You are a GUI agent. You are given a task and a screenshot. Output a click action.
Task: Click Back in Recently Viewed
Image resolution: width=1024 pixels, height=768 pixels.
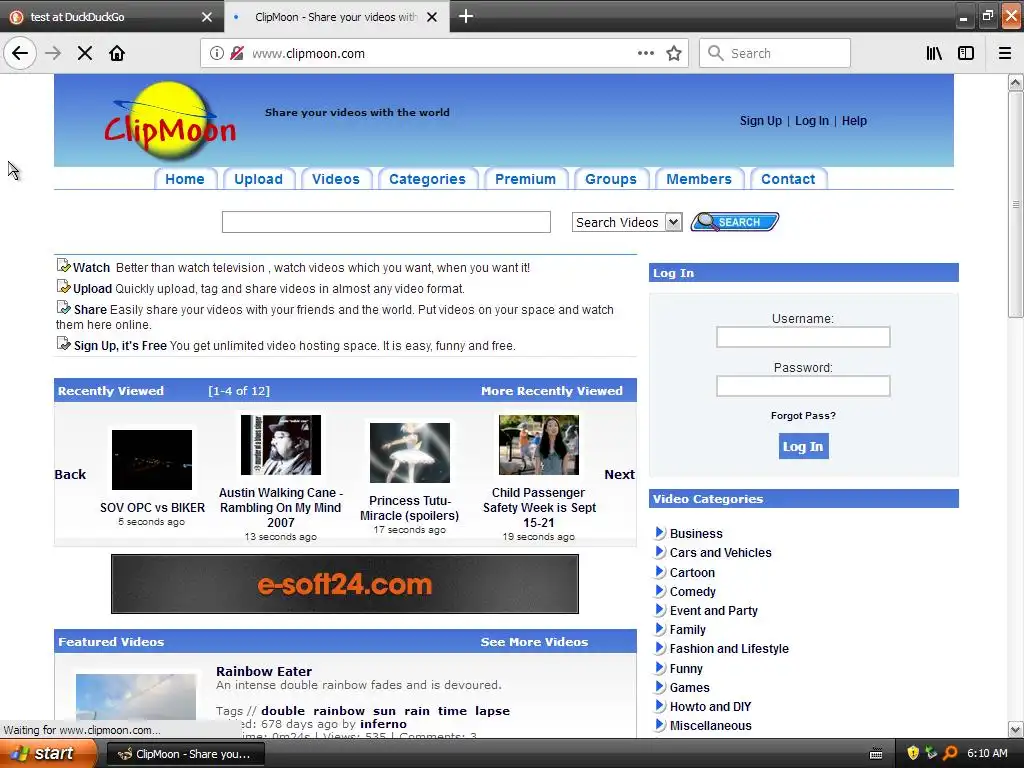tap(70, 474)
